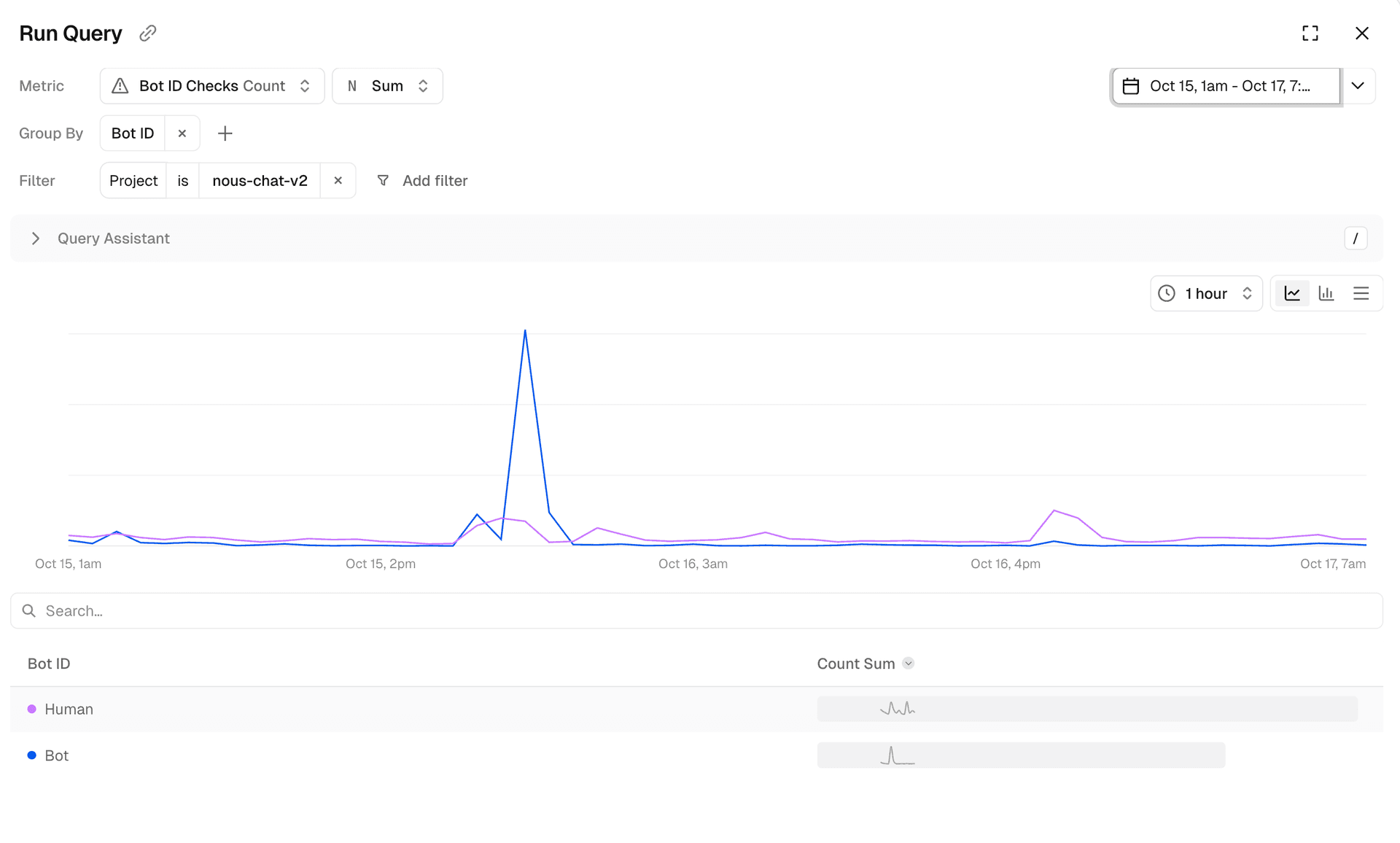This screenshot has width=1400, height=843.
Task: Open the date range calendar picker
Action: (x=1226, y=86)
